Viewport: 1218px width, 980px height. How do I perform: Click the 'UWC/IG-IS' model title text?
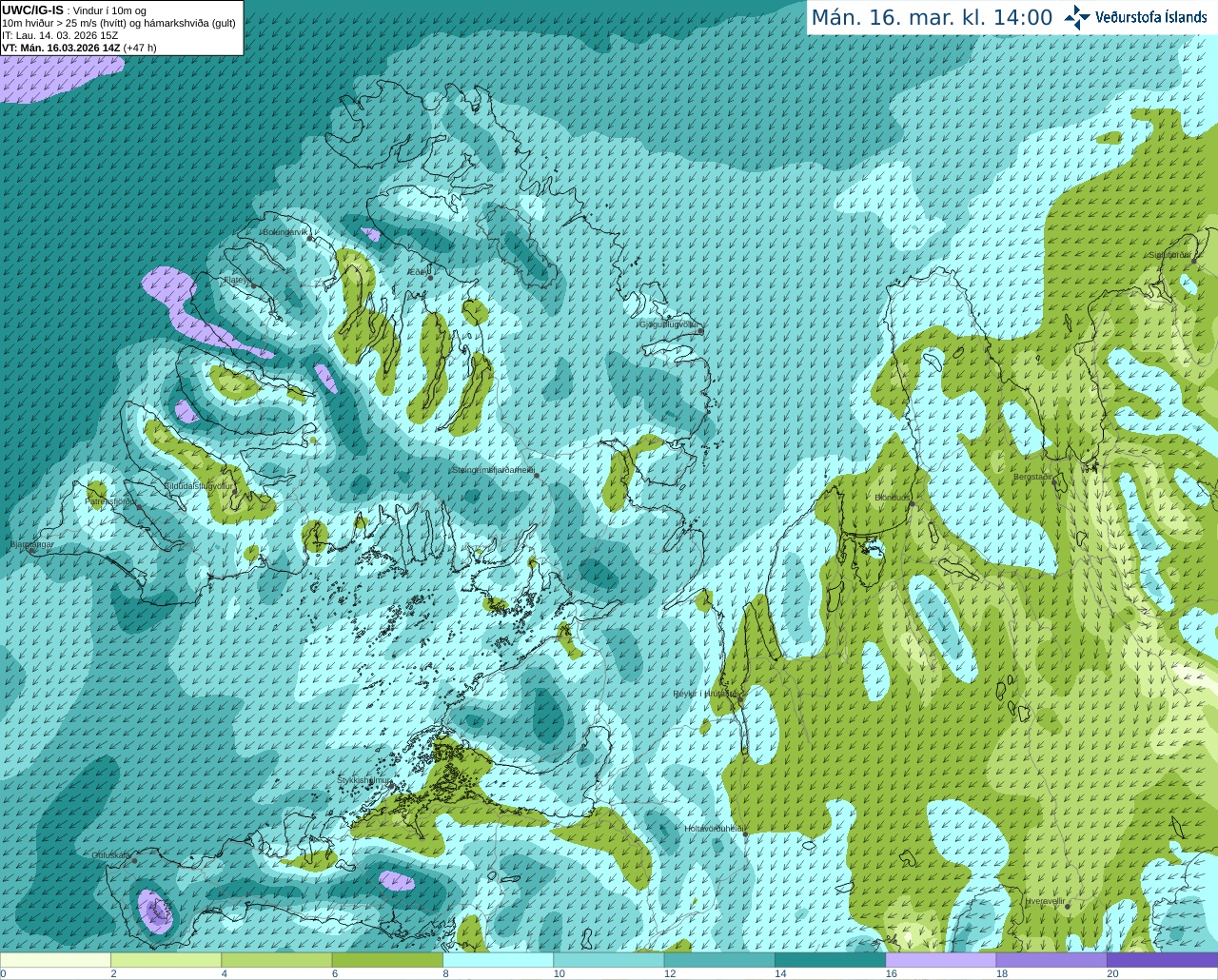pyautogui.click(x=33, y=10)
